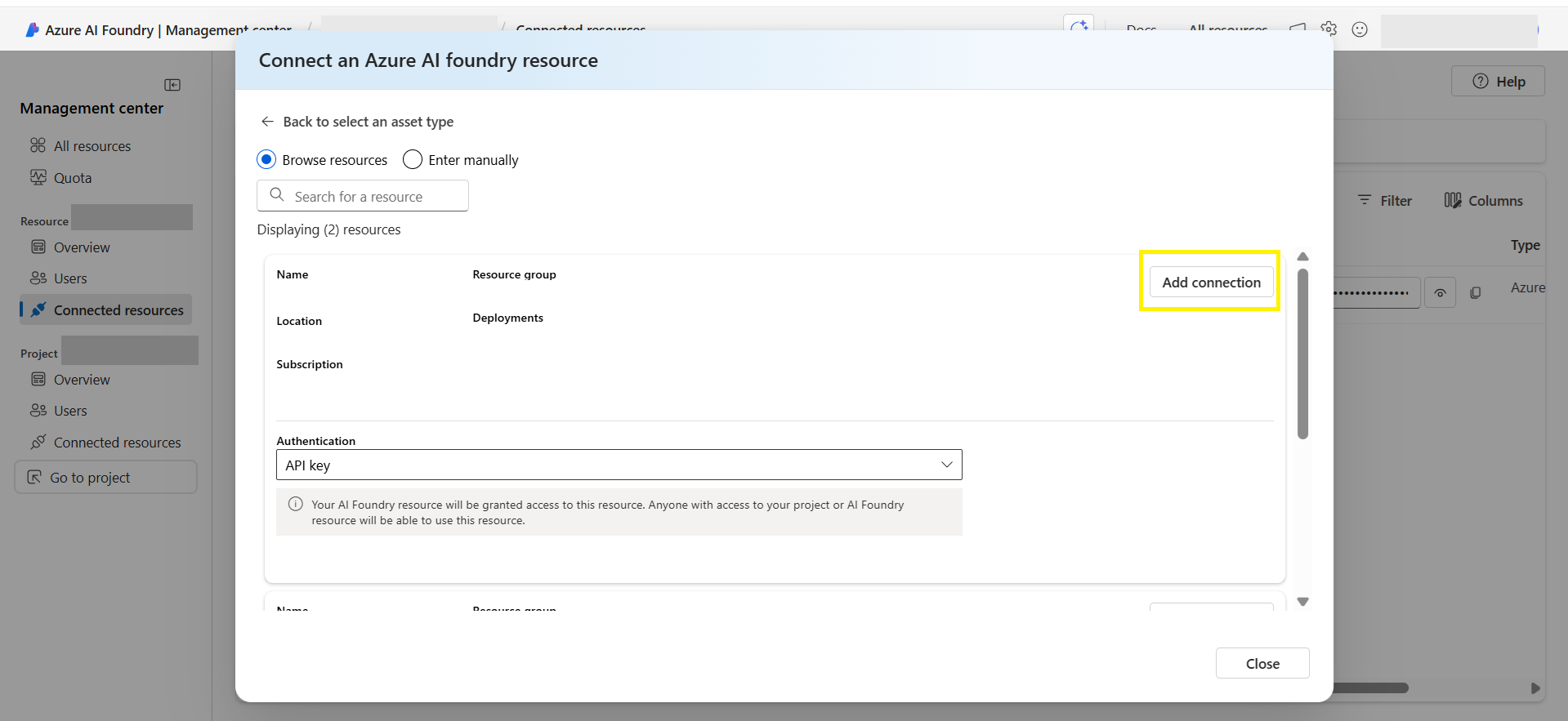The image size is (1568, 721).
Task: Click the 'Displaying (2) resources' text
Action: click(328, 229)
